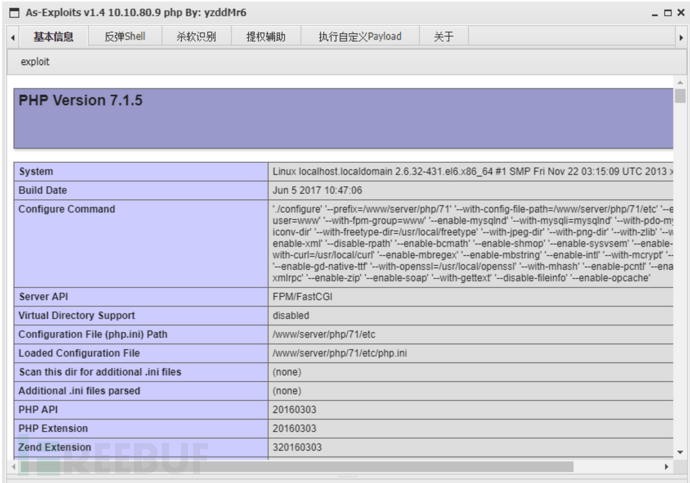Click the Configure Command label

click(x=67, y=209)
